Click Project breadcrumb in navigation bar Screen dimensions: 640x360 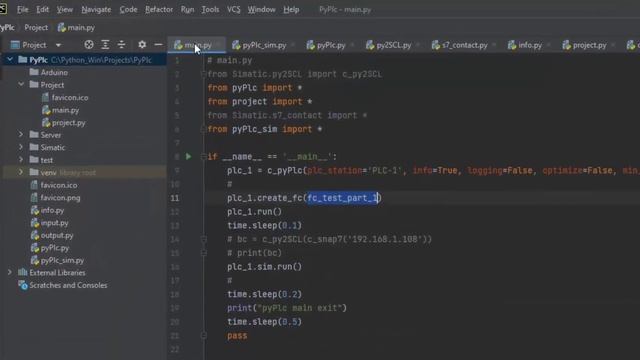[36, 27]
